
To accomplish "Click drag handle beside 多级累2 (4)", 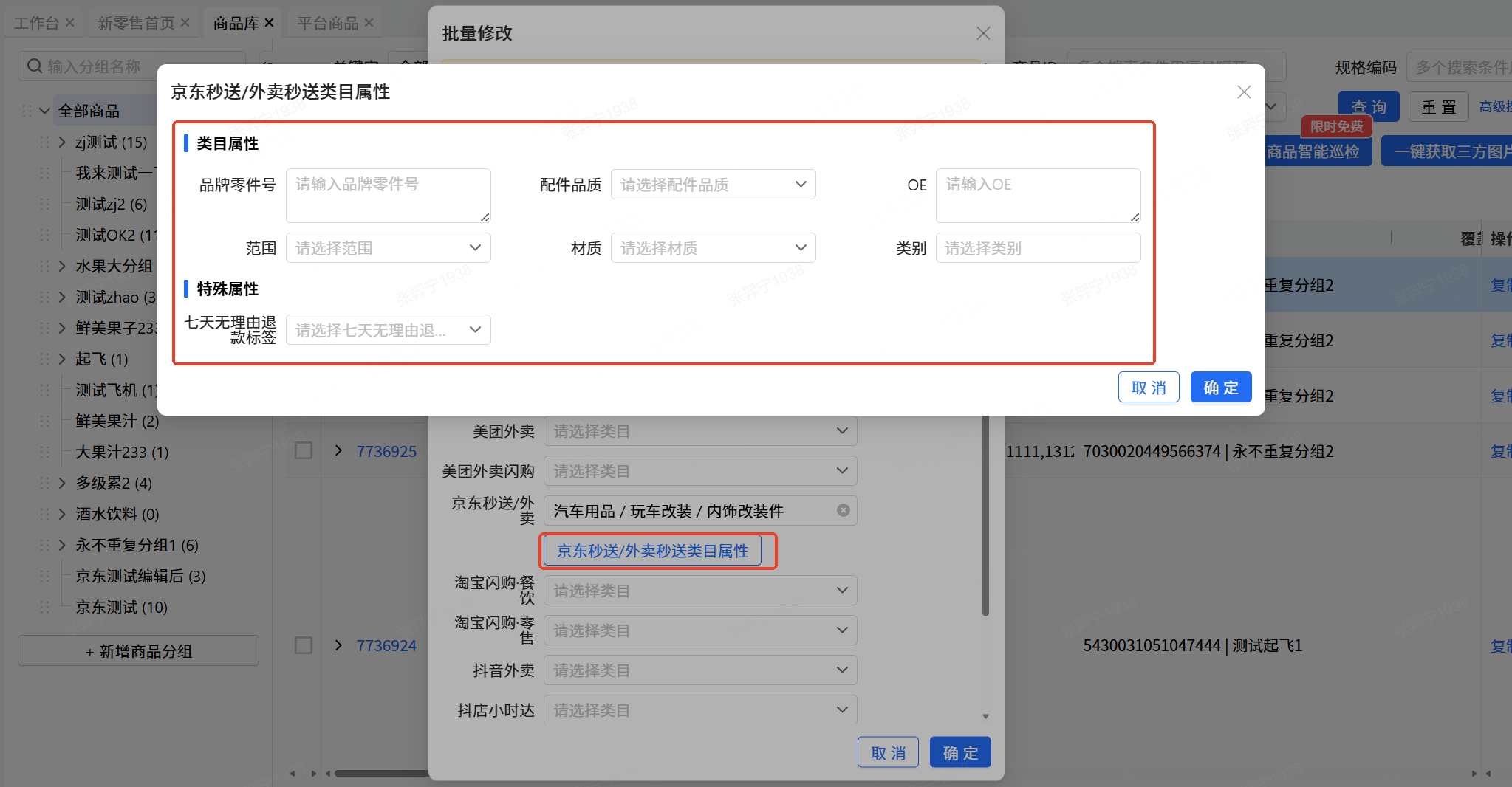I will (44, 483).
